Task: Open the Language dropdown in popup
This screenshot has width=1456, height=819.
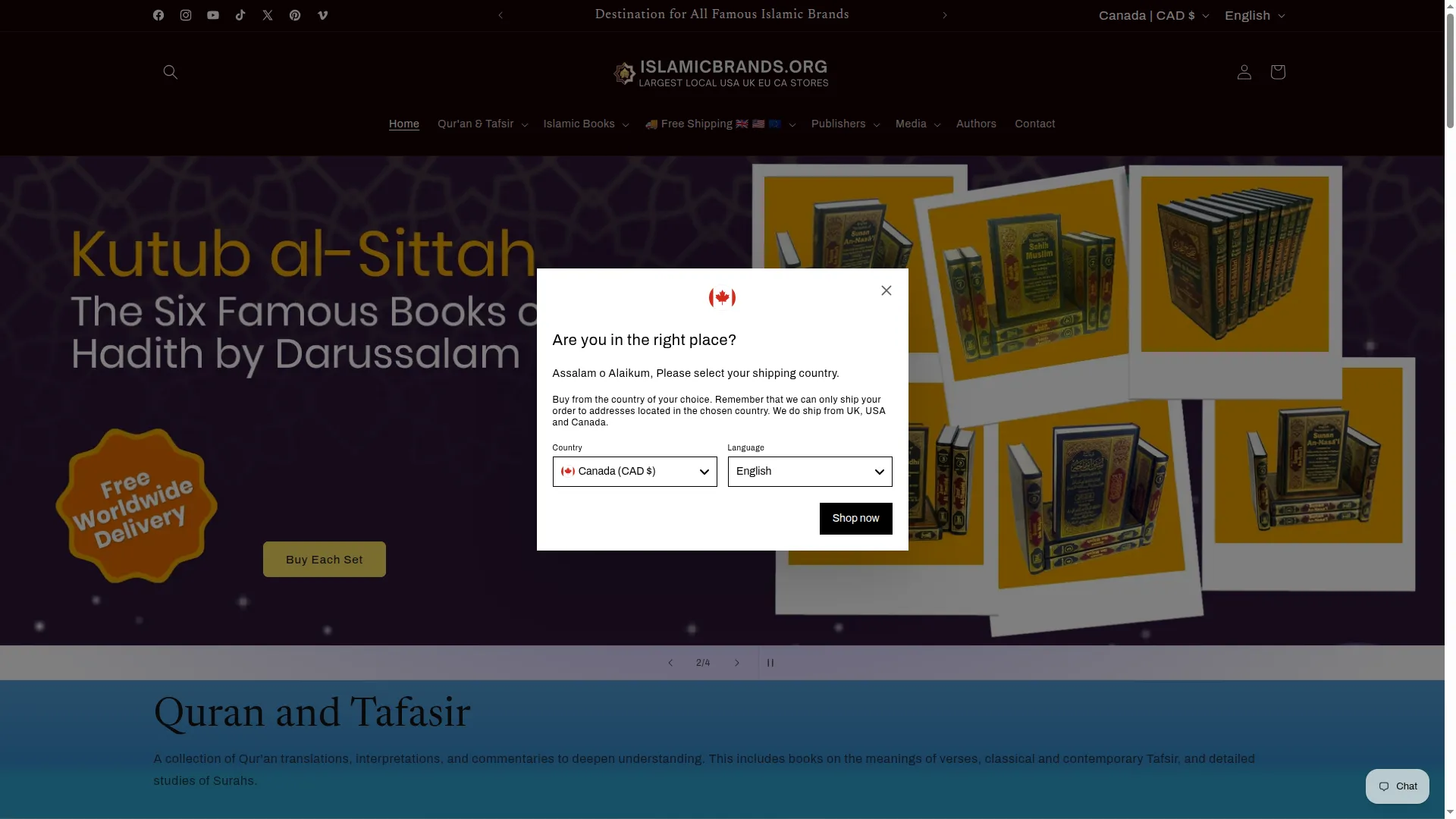Action: click(810, 472)
